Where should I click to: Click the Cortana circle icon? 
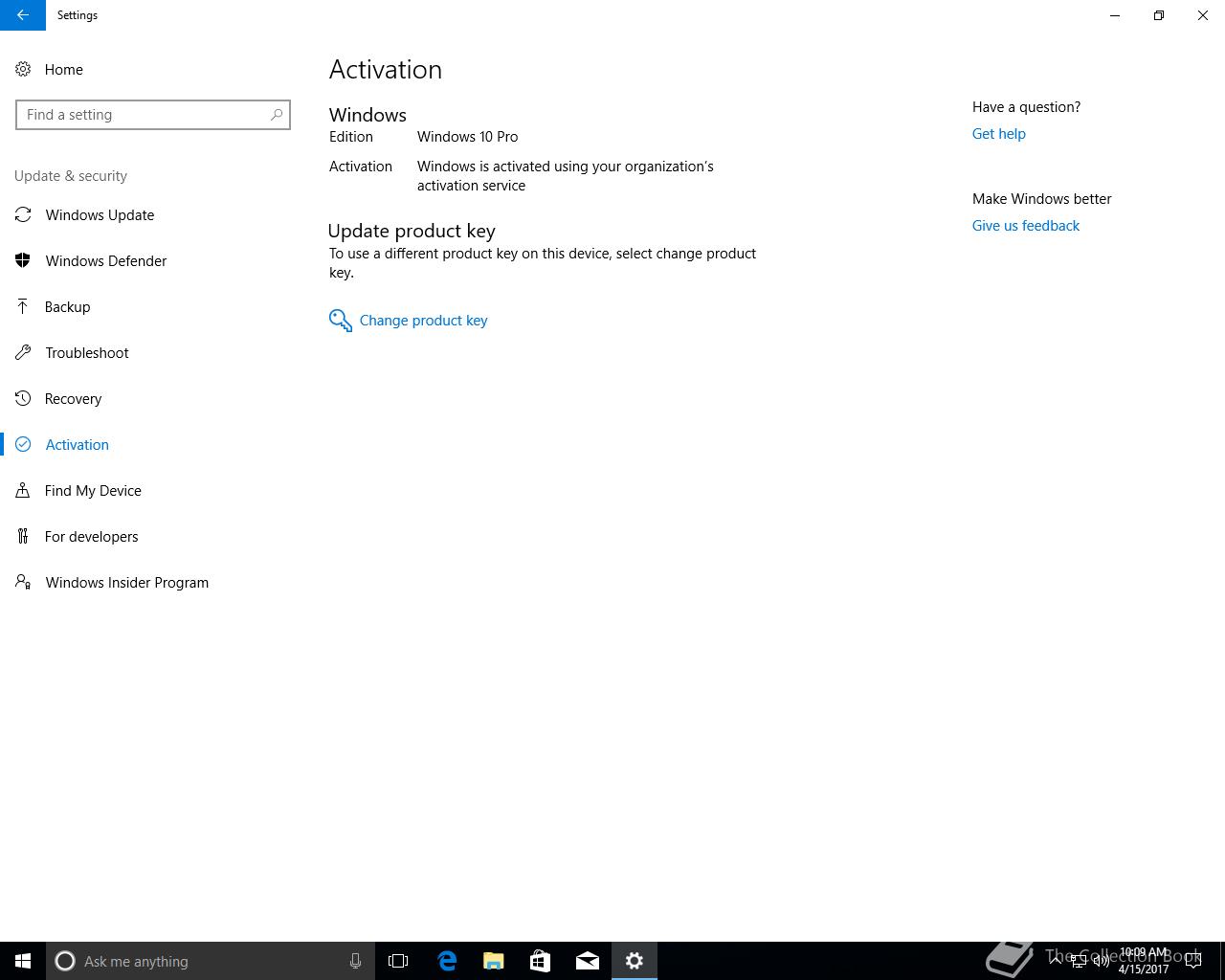point(65,961)
